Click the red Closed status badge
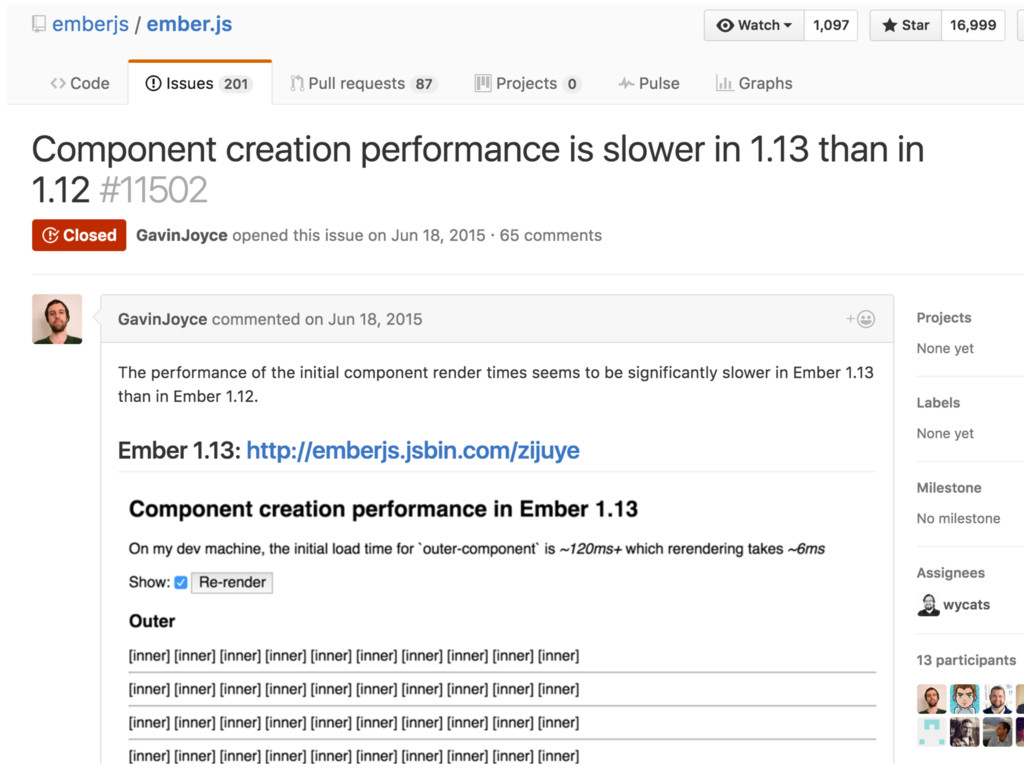The width and height of the screenshot is (1024, 768). click(x=79, y=235)
